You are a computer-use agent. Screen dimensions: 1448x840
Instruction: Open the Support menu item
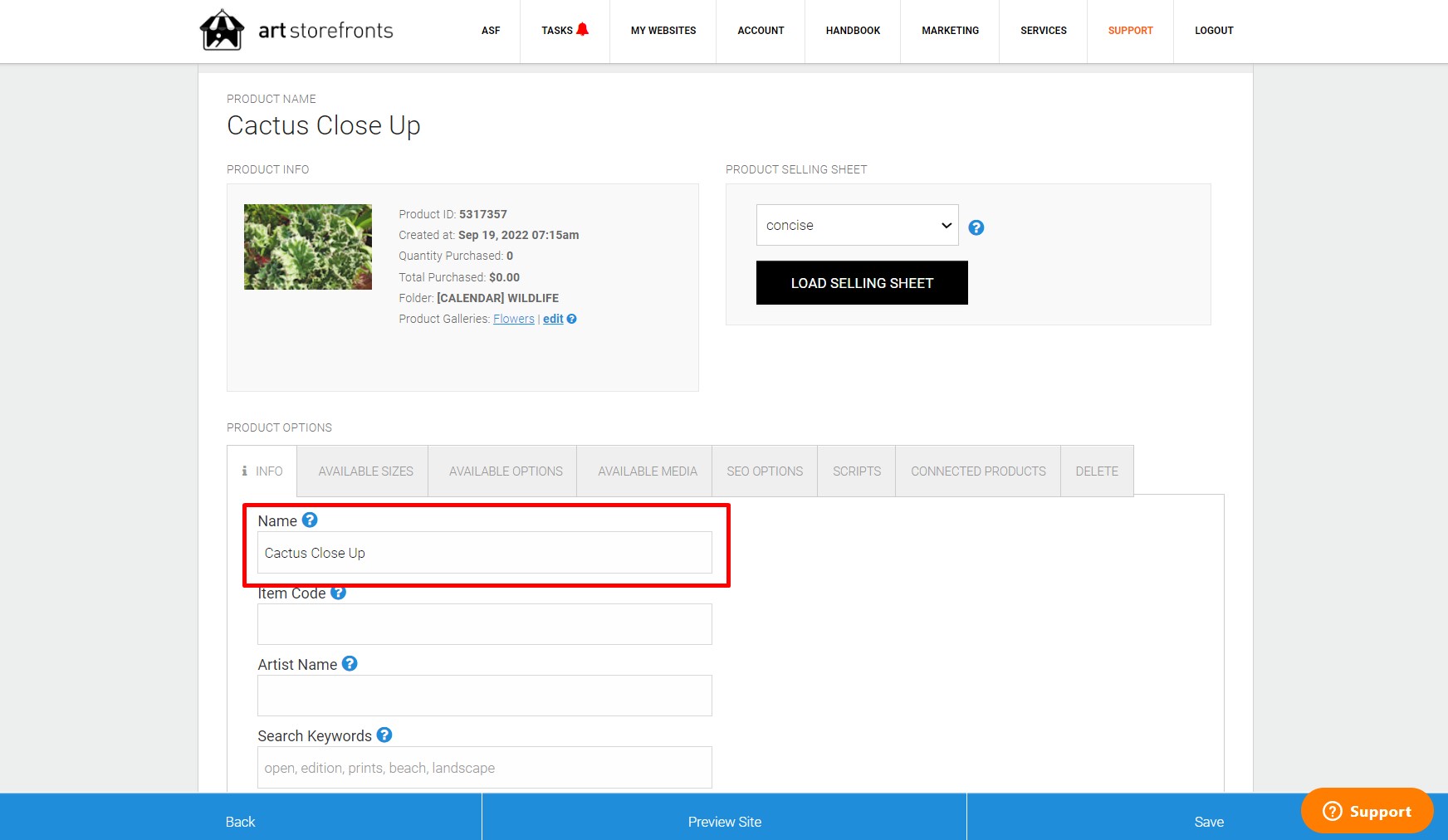pos(1130,31)
